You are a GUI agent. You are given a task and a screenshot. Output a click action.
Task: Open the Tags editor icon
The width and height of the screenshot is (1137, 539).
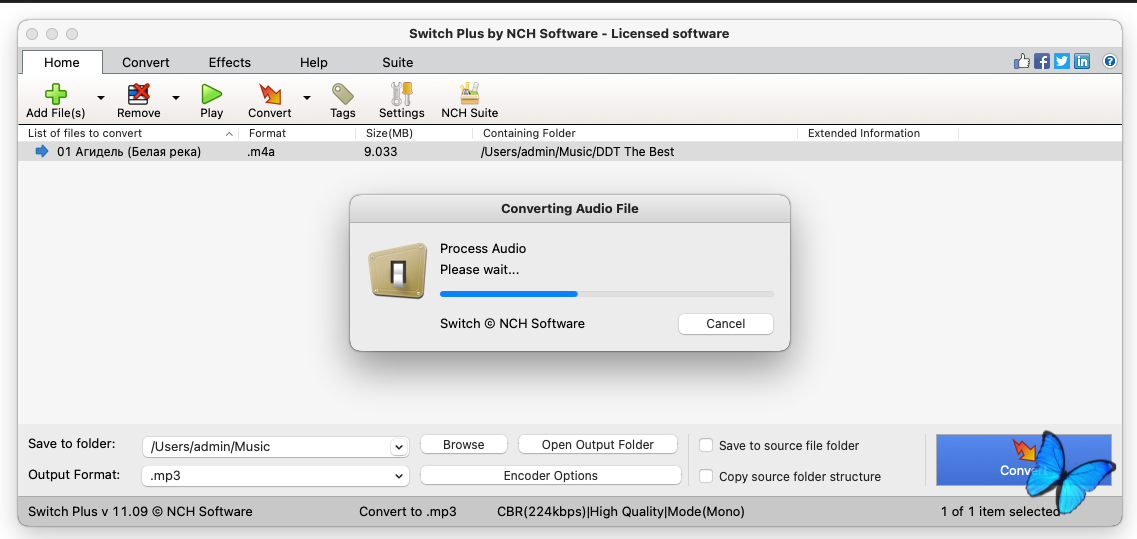[x=343, y=95]
